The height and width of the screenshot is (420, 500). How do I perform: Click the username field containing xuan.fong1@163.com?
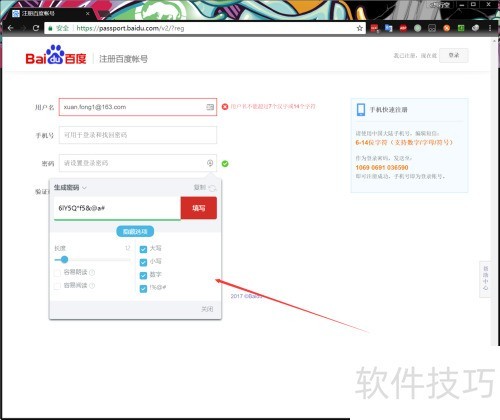(x=138, y=107)
